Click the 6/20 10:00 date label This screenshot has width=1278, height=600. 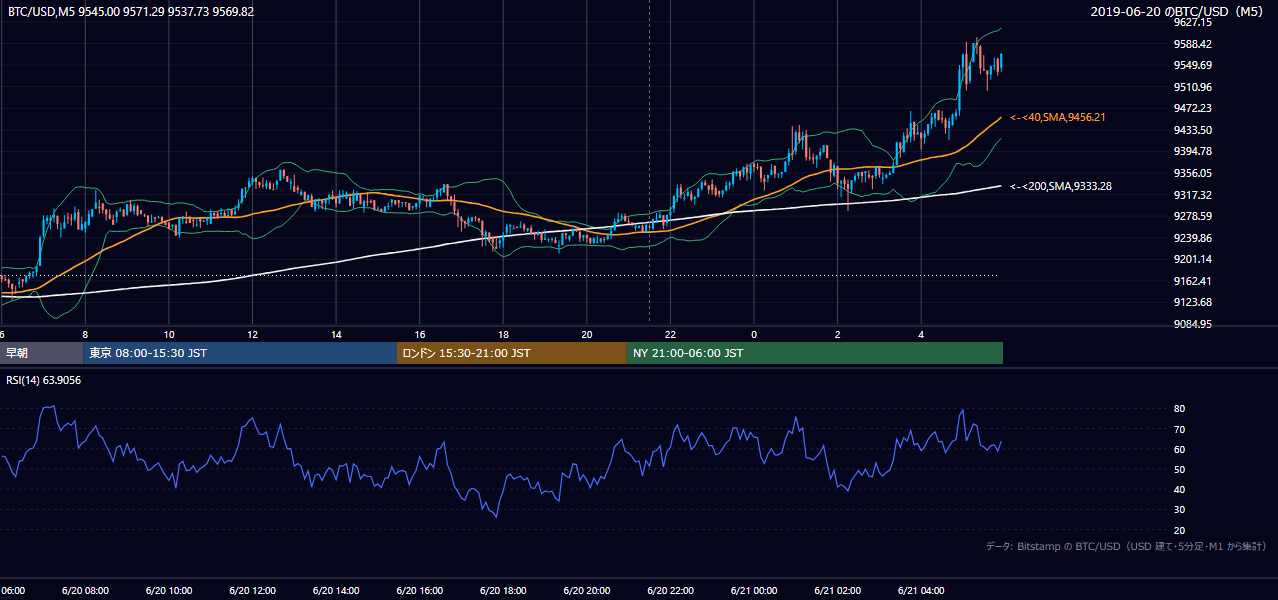click(168, 591)
